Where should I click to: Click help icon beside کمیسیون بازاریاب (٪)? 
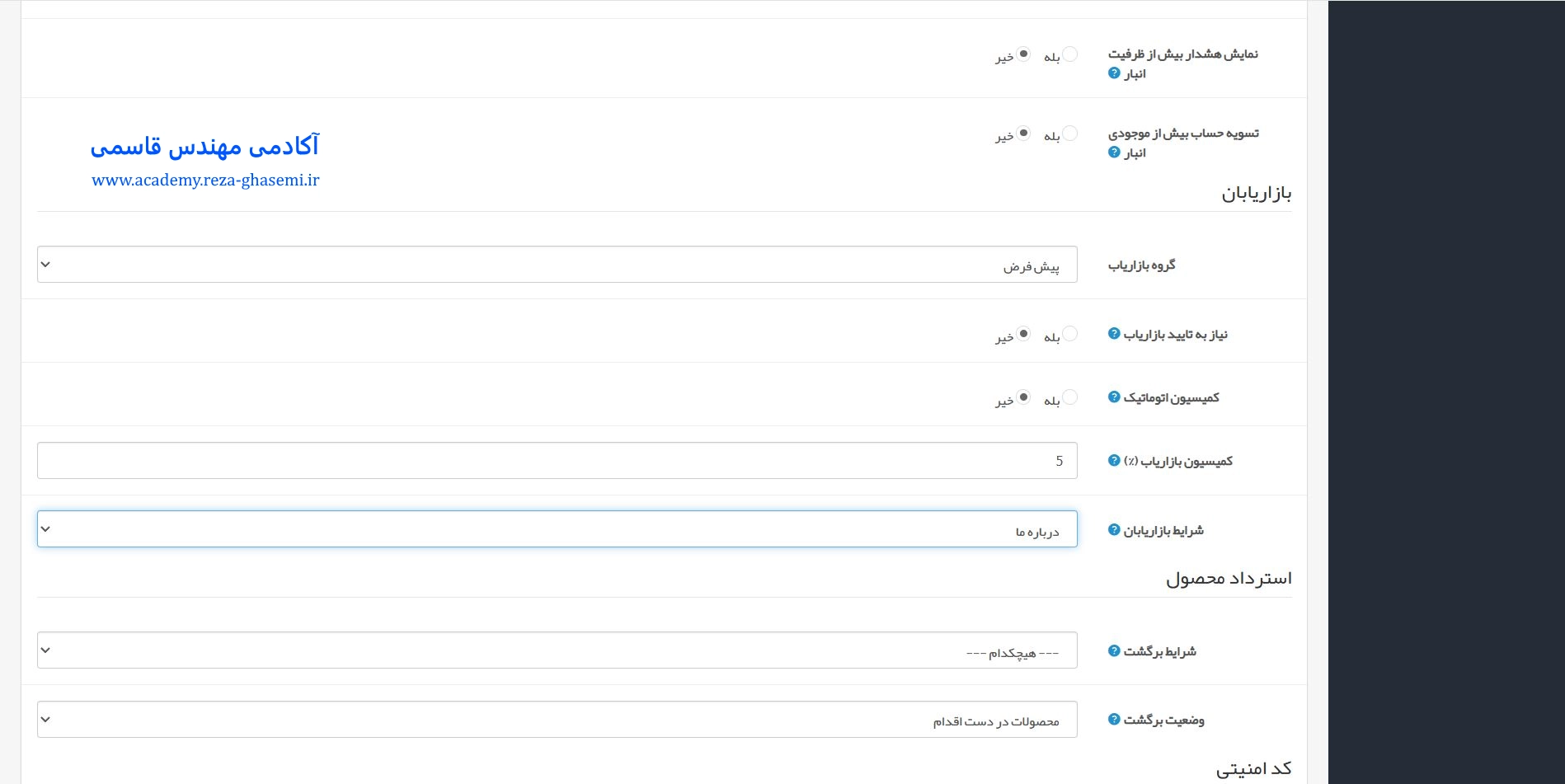(1114, 461)
